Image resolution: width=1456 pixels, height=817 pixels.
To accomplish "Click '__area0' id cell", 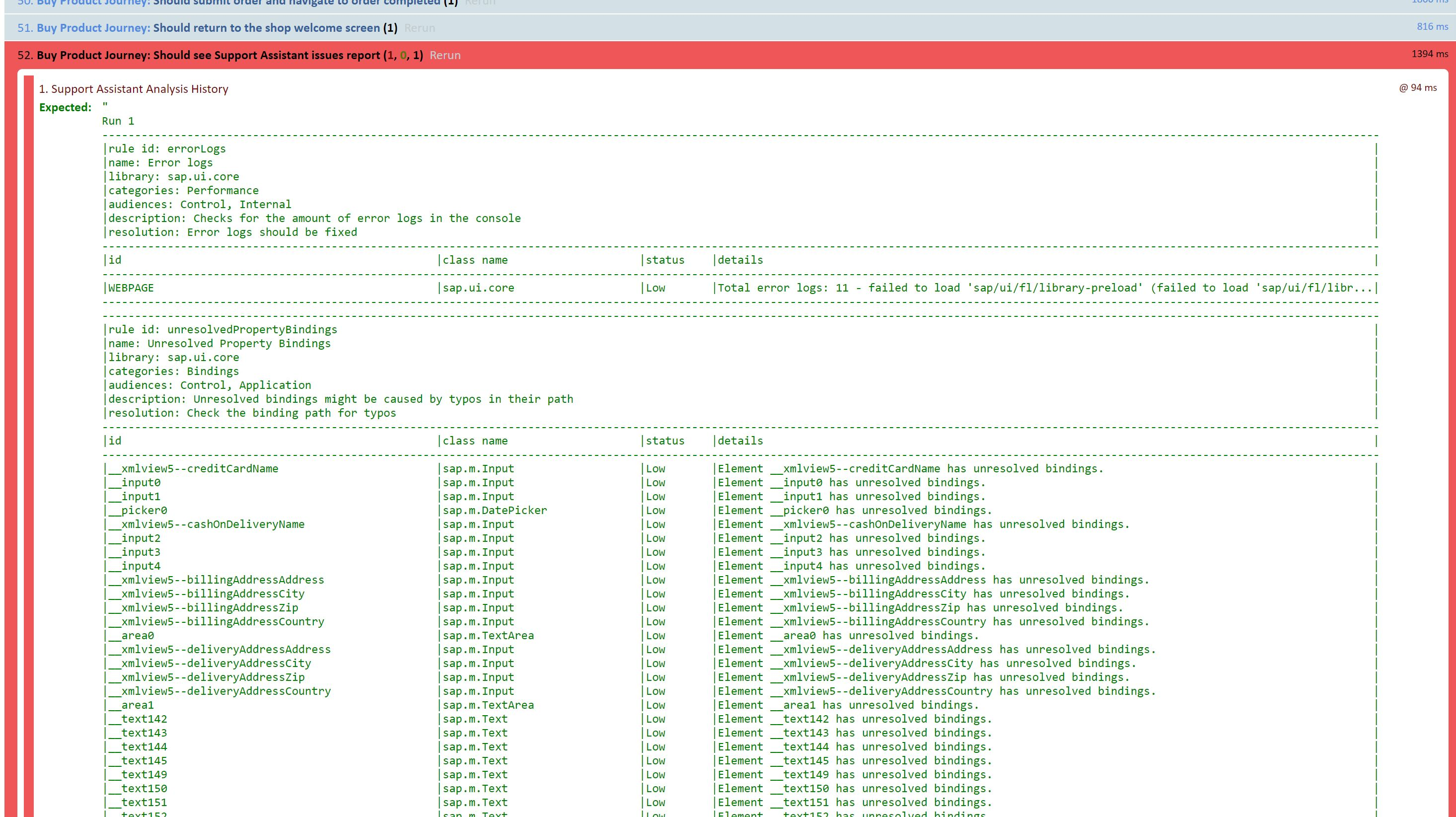I will (131, 636).
